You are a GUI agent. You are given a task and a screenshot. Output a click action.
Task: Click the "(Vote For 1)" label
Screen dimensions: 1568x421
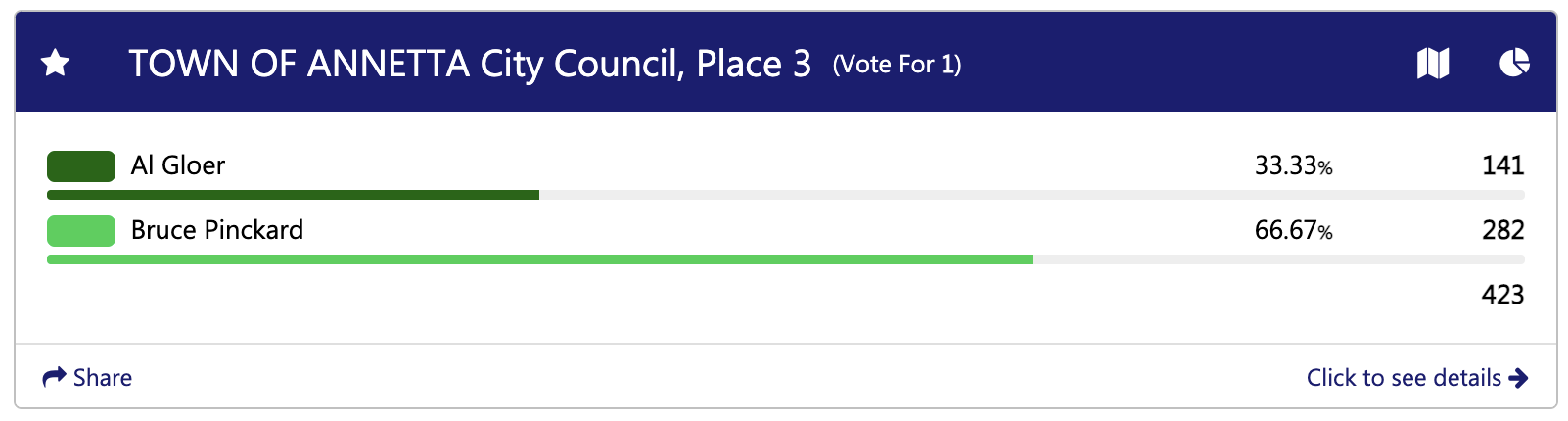[x=897, y=65]
